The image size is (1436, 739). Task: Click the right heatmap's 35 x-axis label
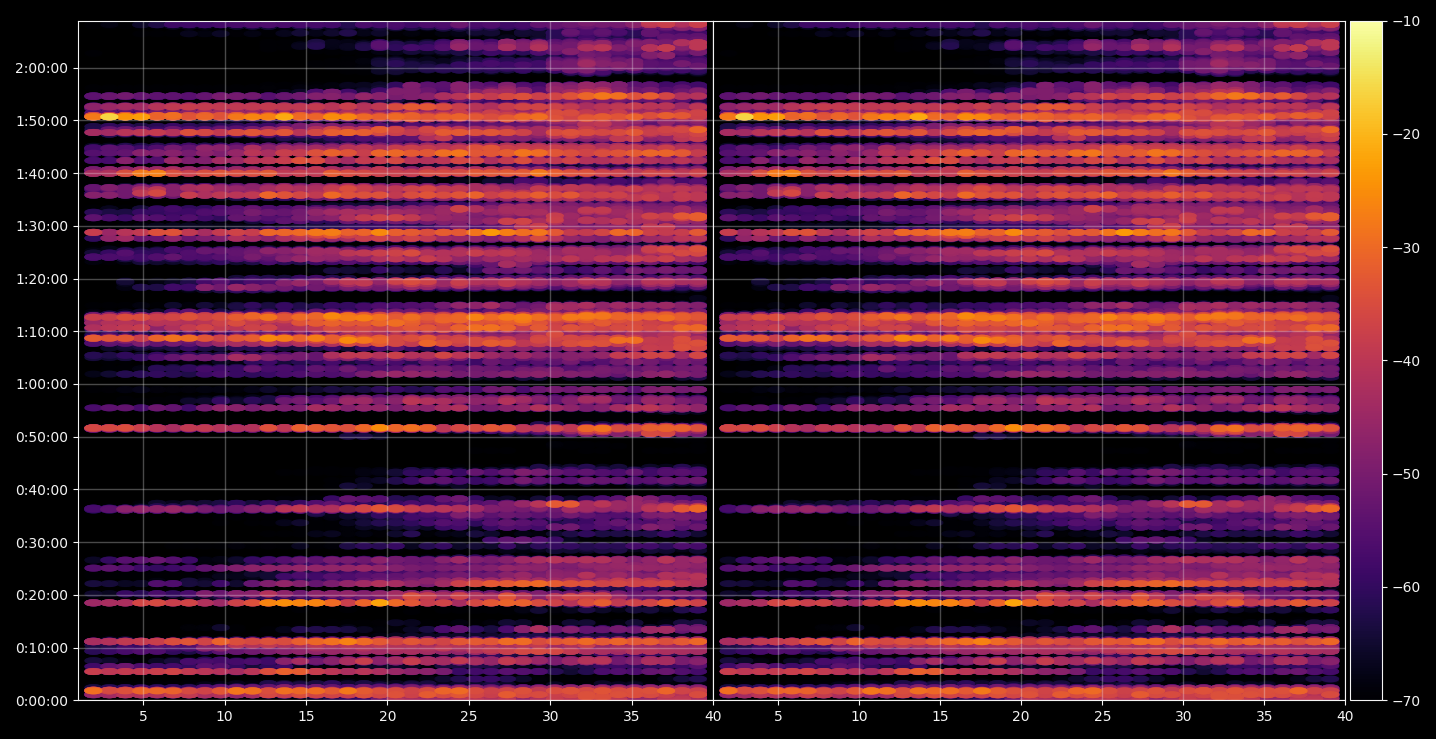1265,716
